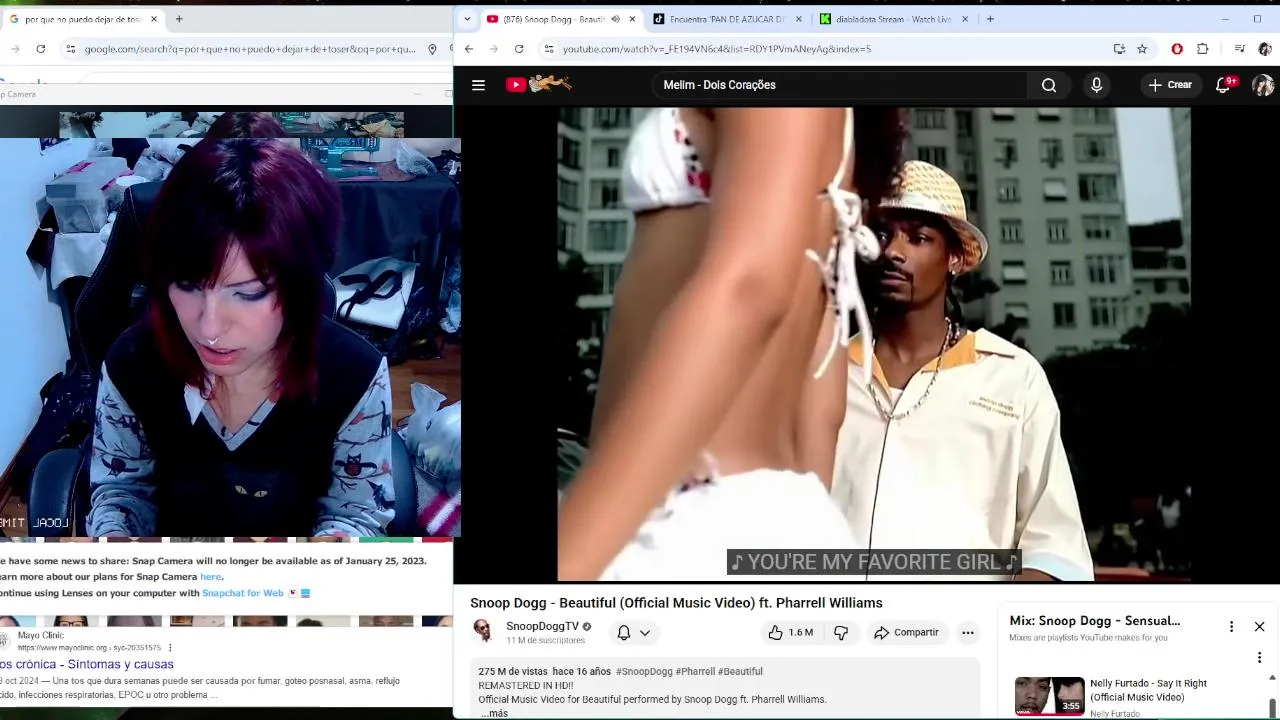This screenshot has width=1280, height=720.
Task: Close the Snoop Dogg YouTube tab
Action: (x=632, y=19)
